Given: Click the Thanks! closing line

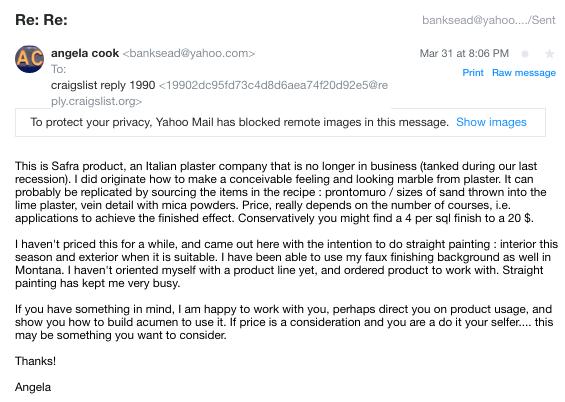Looking at the screenshot, I should [35, 361].
